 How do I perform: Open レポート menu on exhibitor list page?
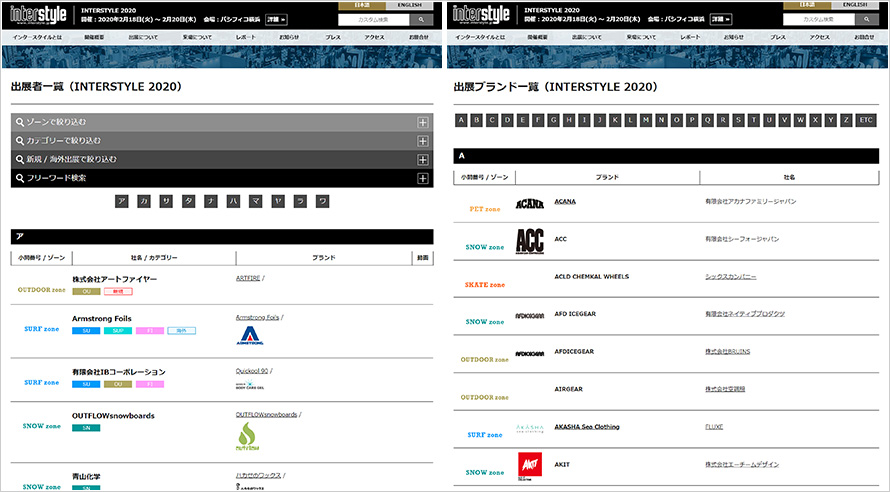click(x=246, y=37)
